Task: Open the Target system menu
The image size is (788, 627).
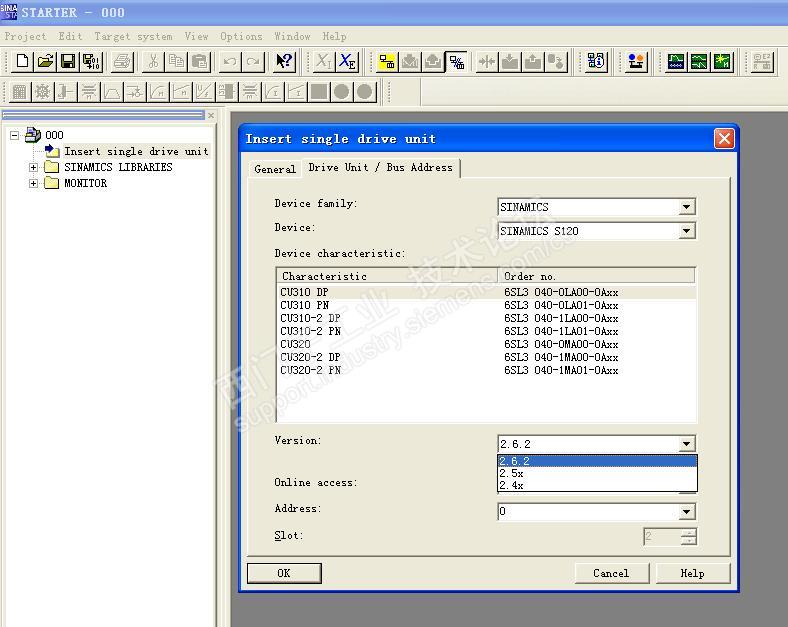Action: click(x=133, y=36)
